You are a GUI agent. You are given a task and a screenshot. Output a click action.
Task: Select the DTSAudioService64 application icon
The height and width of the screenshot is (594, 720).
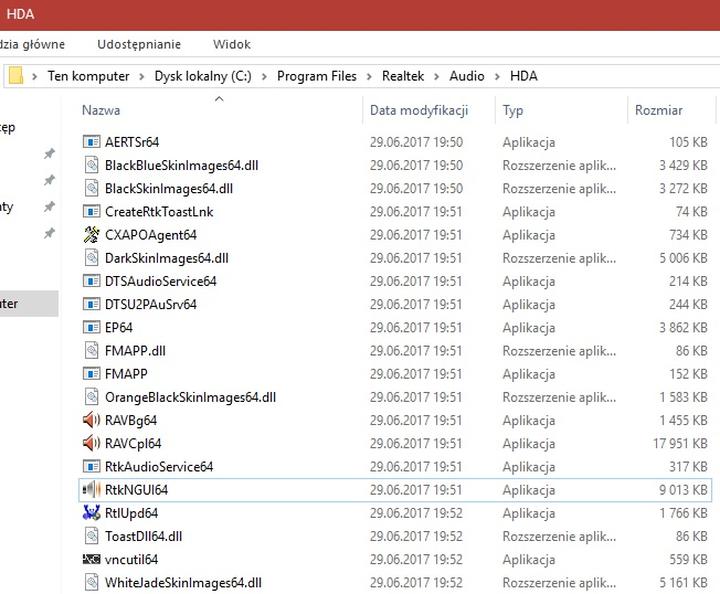tap(91, 281)
